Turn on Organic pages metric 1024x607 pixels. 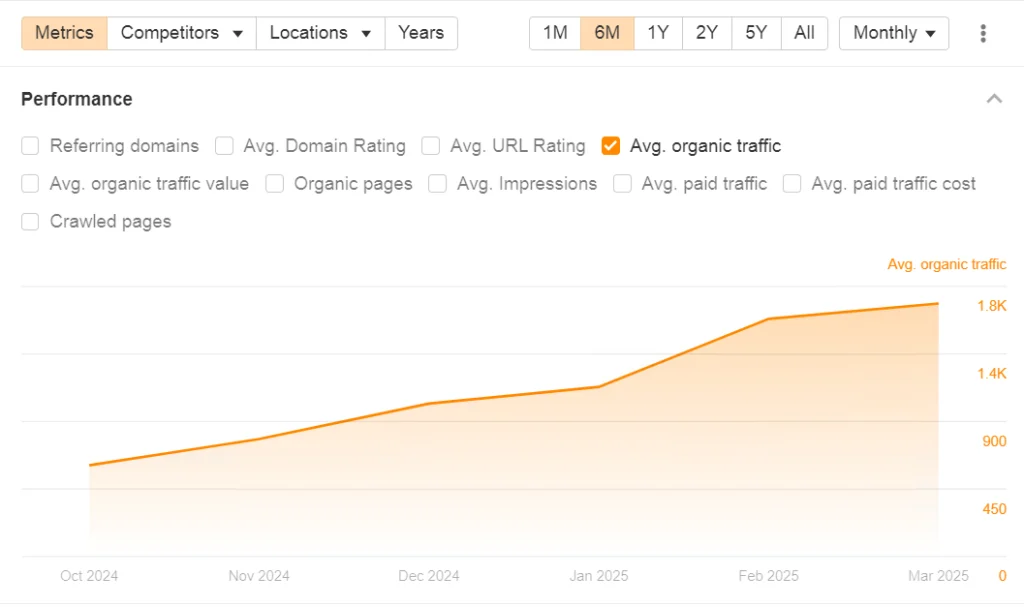click(x=275, y=184)
